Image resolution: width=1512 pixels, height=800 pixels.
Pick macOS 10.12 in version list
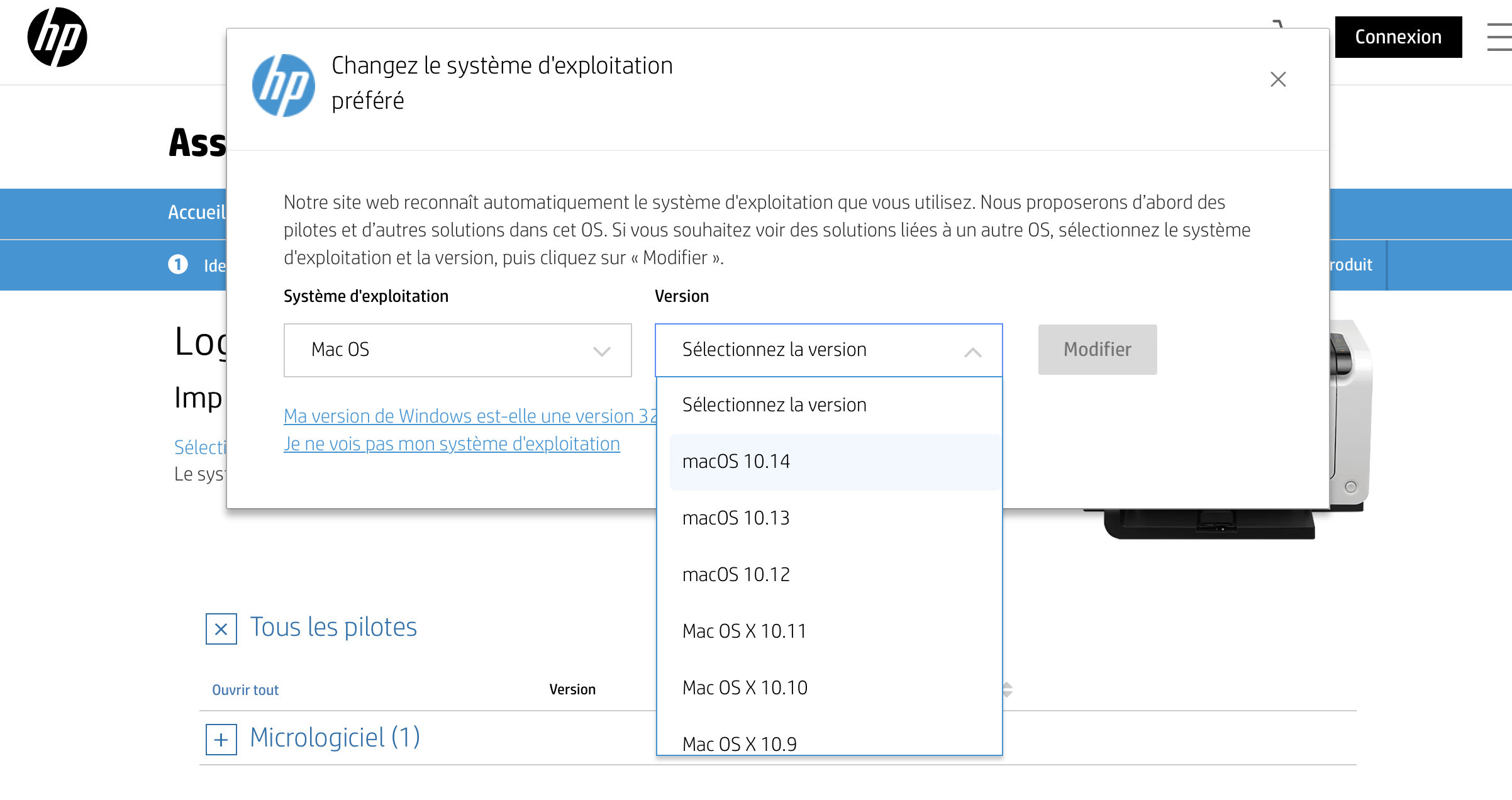click(736, 575)
